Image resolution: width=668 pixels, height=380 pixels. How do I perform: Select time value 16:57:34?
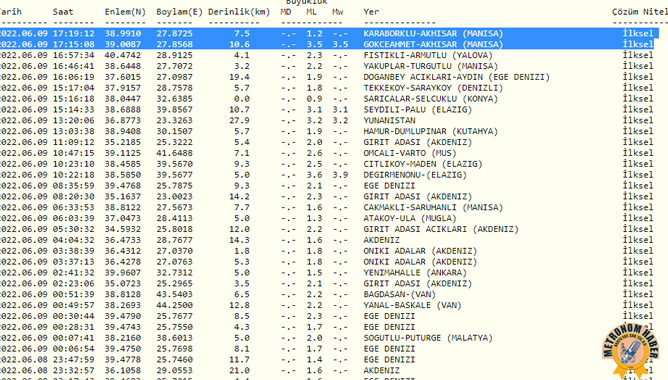(73, 55)
